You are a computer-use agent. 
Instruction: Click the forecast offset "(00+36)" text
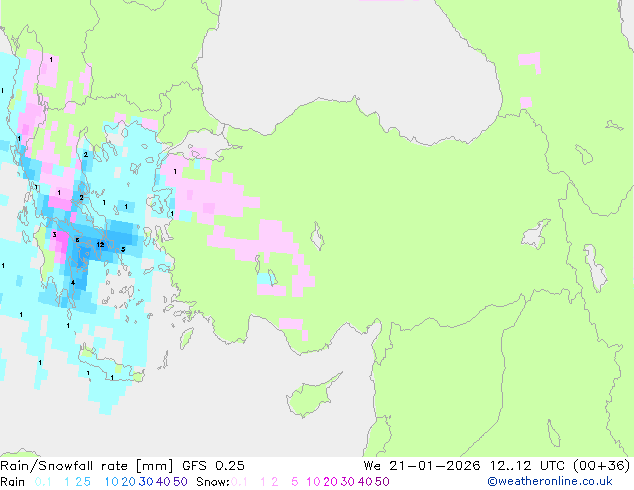(601, 466)
